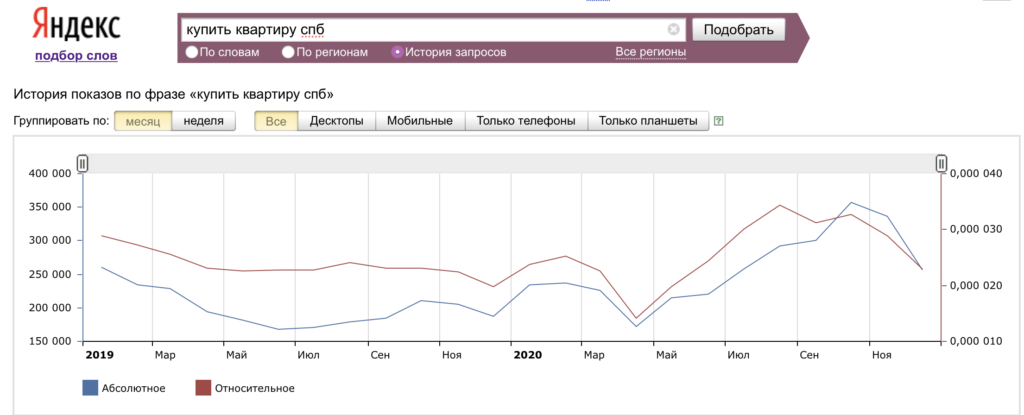Image resolution: width=1024 pixels, height=415 pixels.
Task: Filter by Десктопы
Action: point(337,121)
